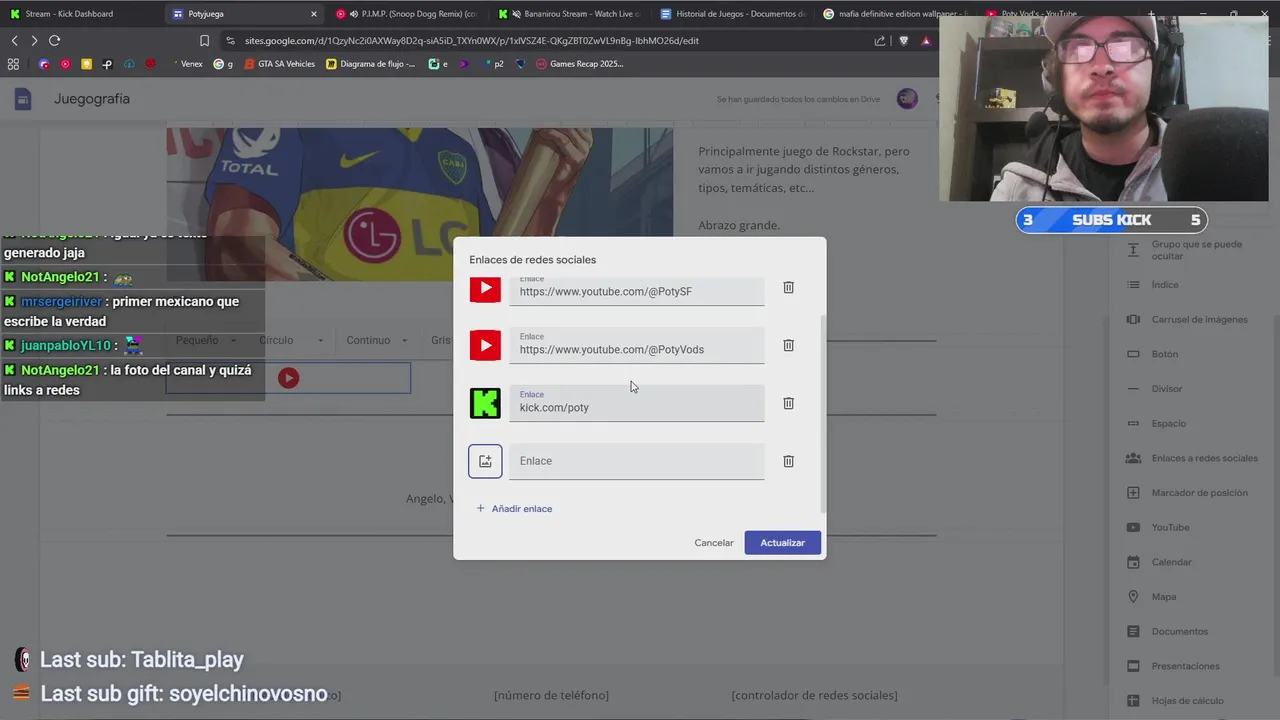
Task: Insert Enlaces a redes sociales element
Action: click(1191, 458)
